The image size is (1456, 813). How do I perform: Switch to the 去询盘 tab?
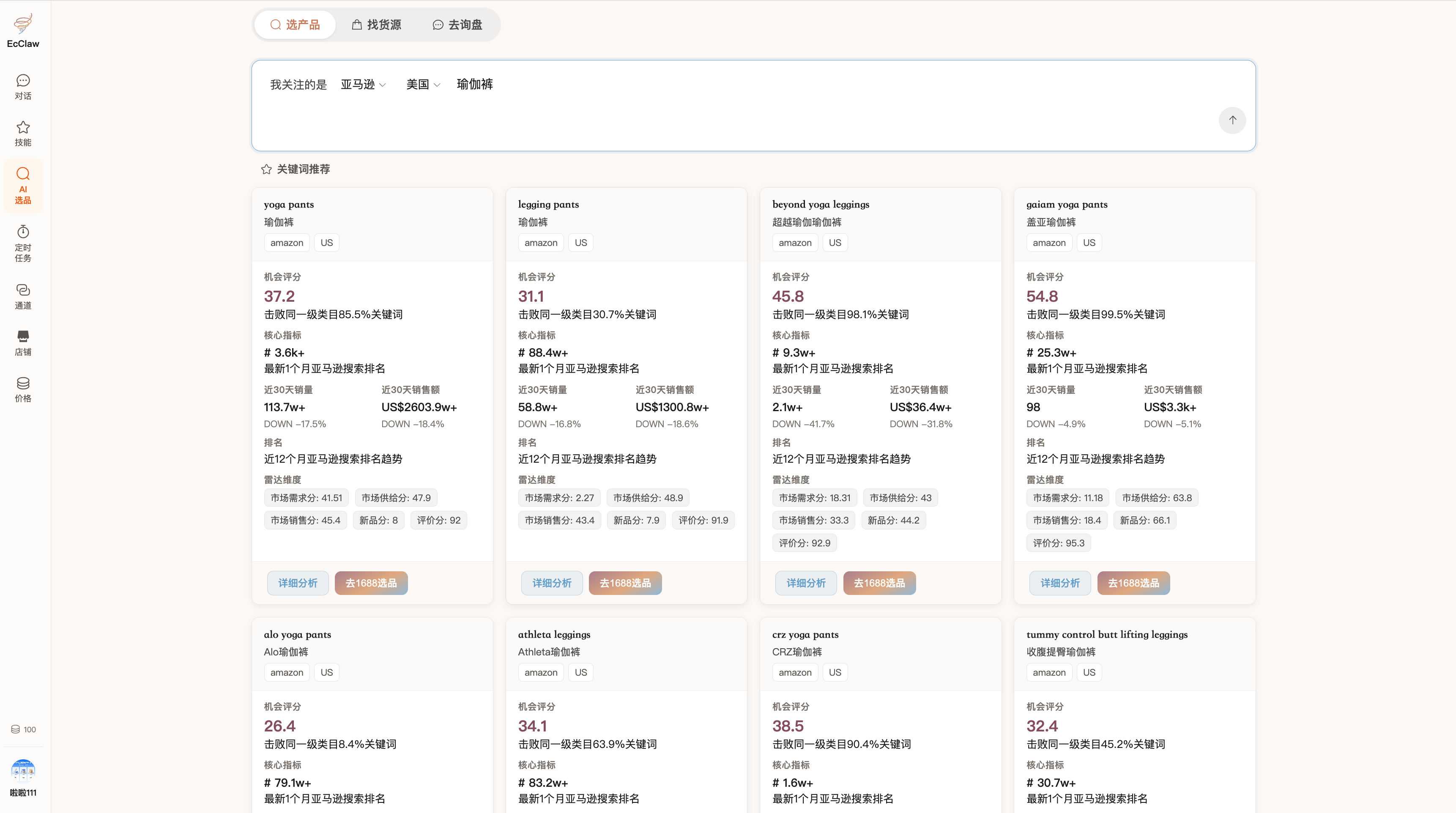(457, 24)
